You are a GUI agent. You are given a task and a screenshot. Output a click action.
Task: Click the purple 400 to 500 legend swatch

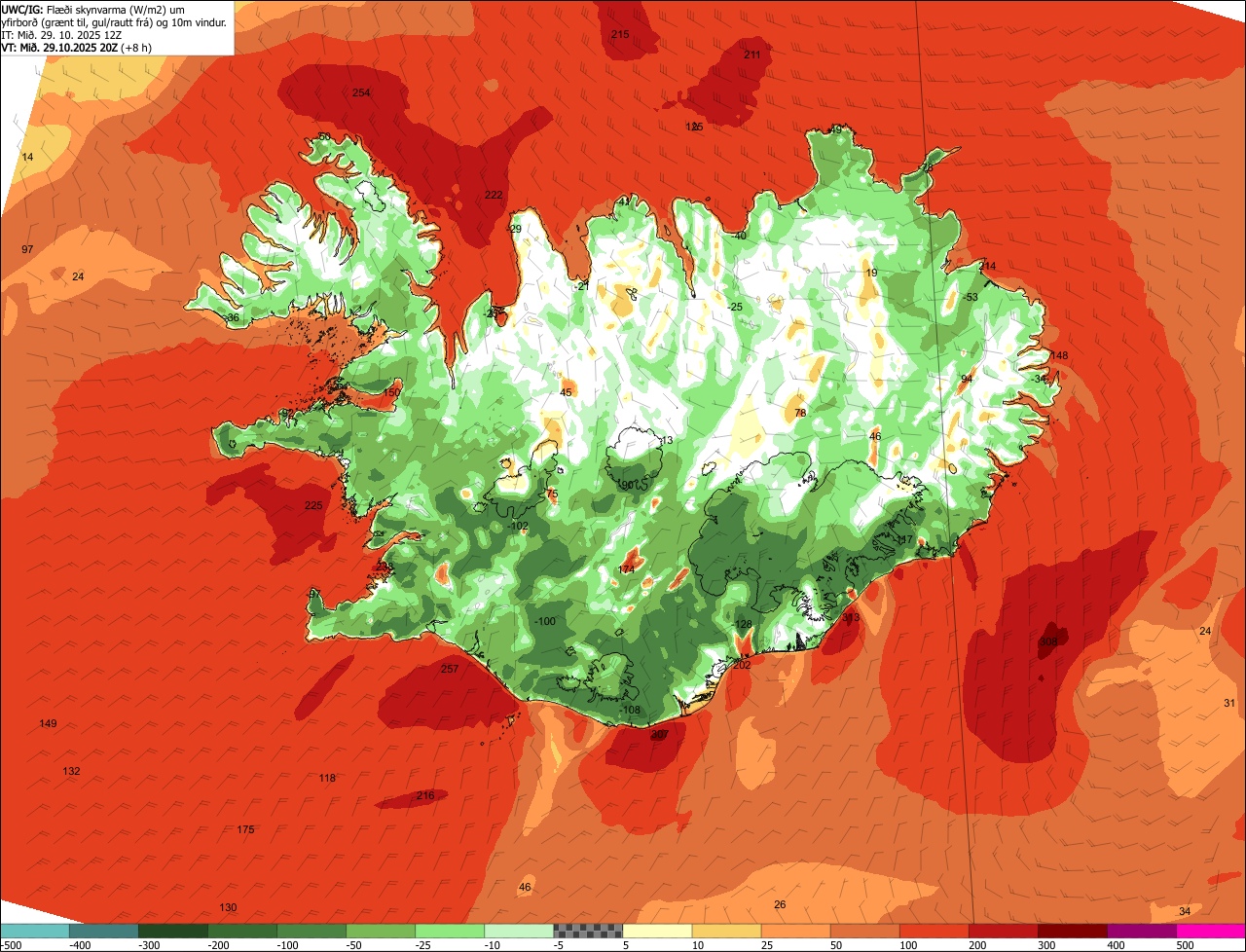click(1143, 931)
